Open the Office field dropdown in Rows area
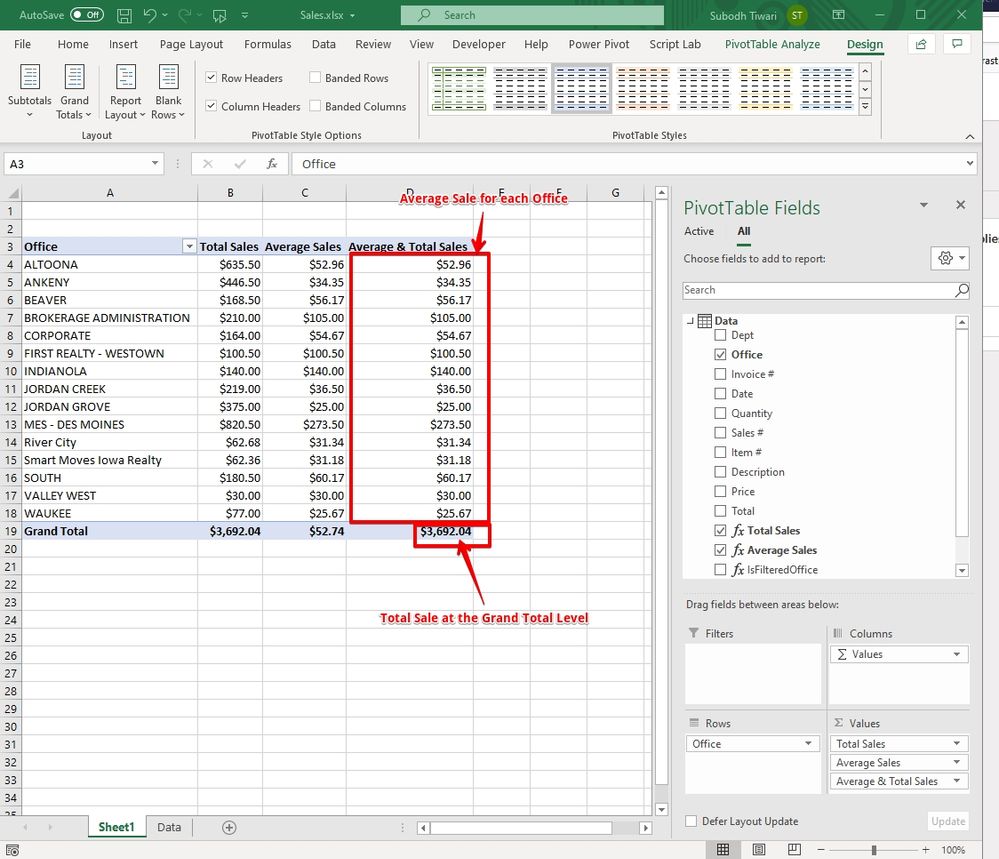The width and height of the screenshot is (999, 859). 808,744
